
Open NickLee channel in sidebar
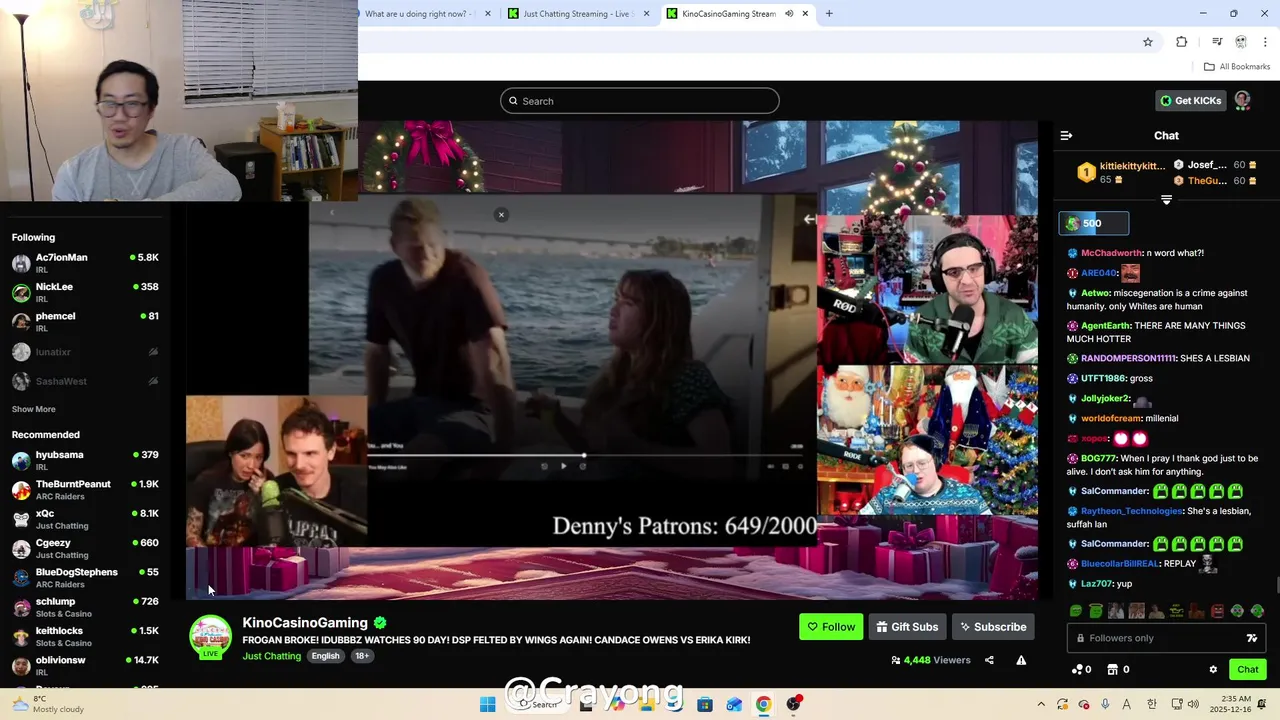(85, 292)
